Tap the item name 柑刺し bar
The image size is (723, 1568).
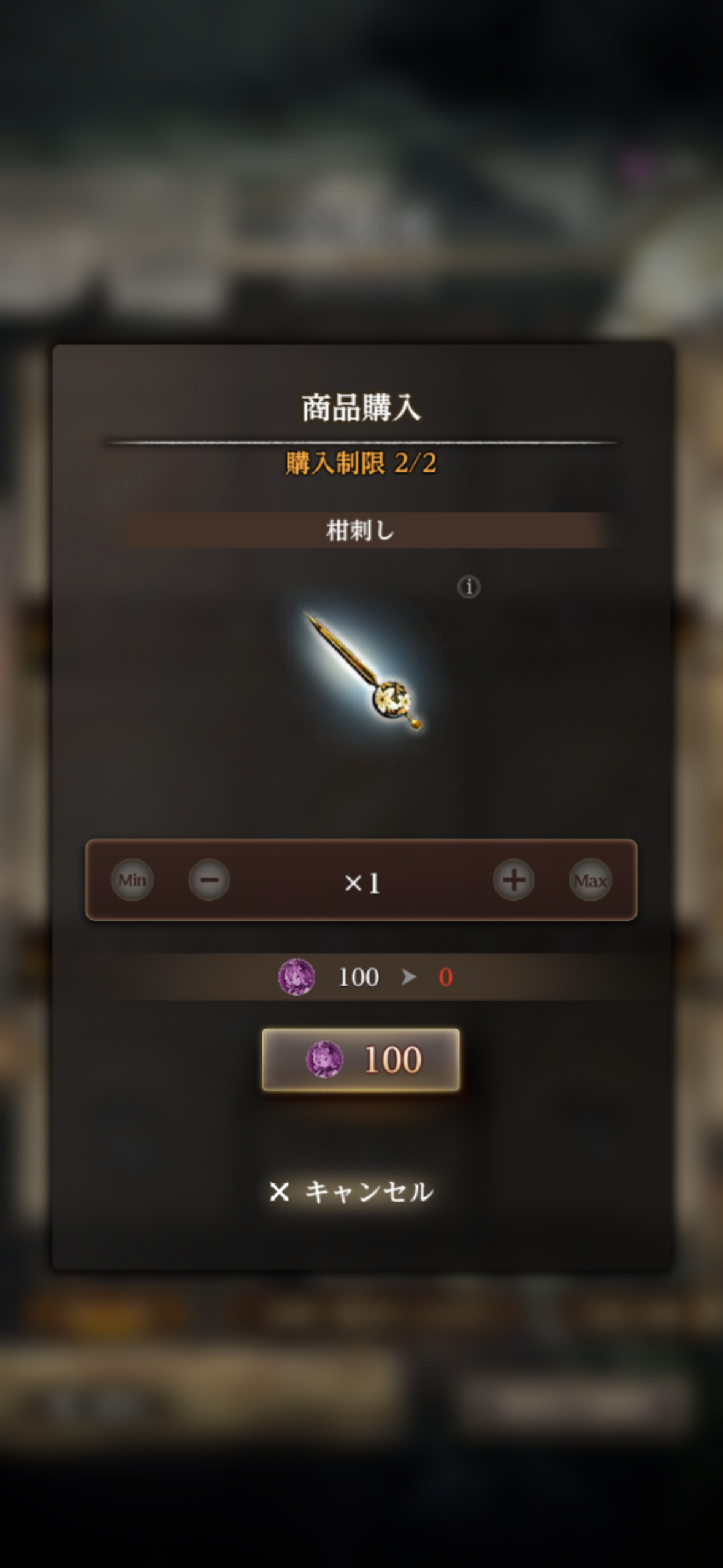[361, 531]
